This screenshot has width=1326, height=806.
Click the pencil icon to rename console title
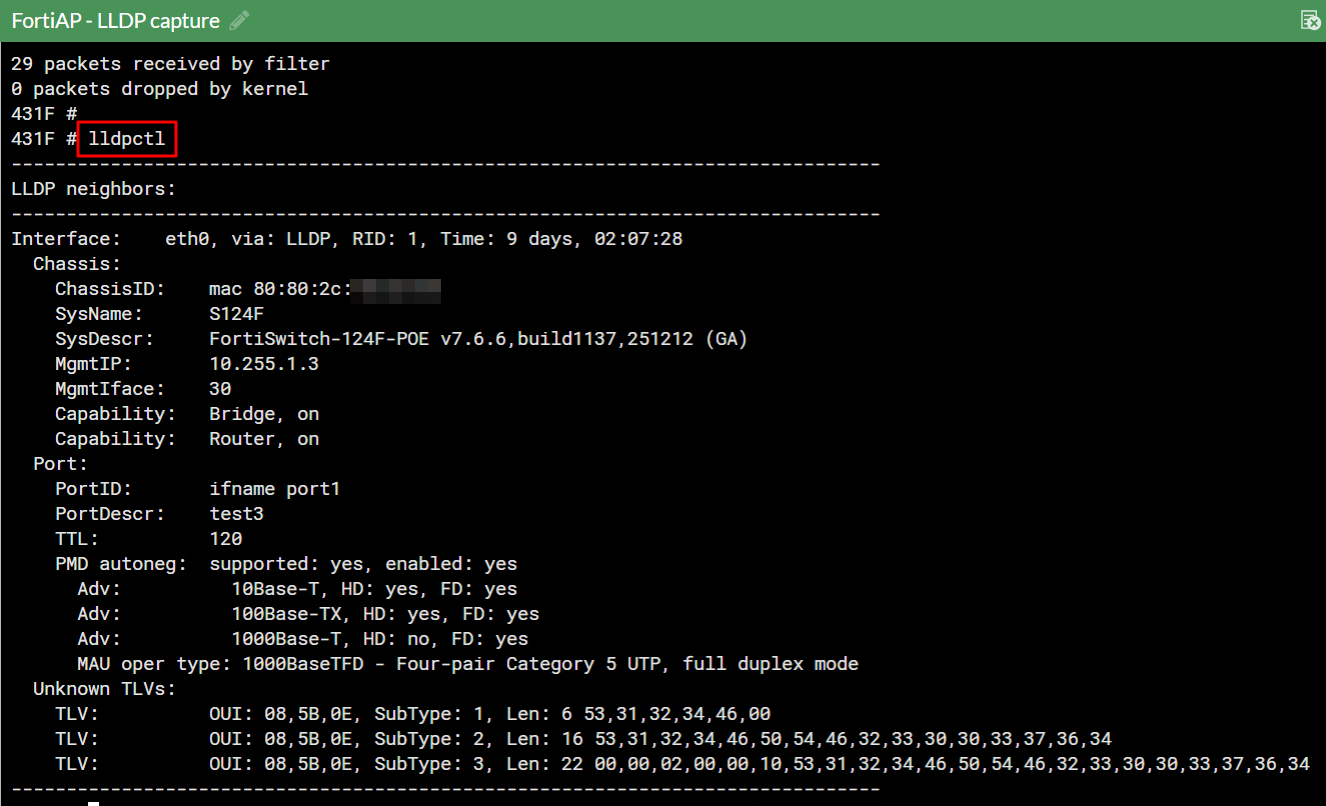[239, 20]
